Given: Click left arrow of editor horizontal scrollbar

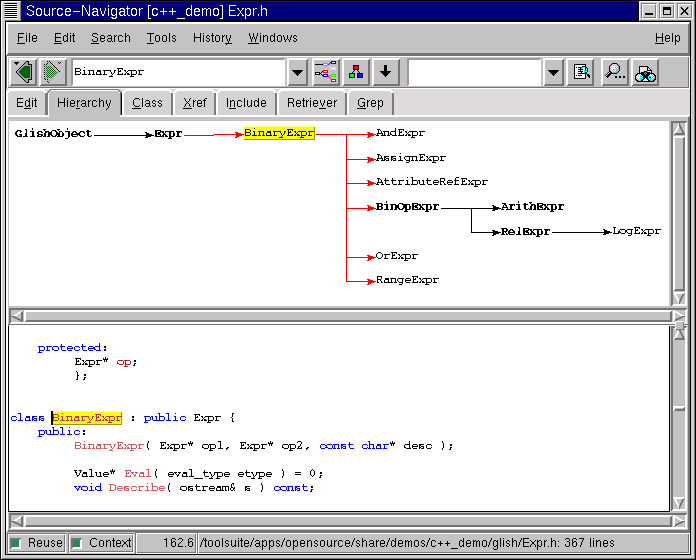Looking at the screenshot, I should point(16,521).
